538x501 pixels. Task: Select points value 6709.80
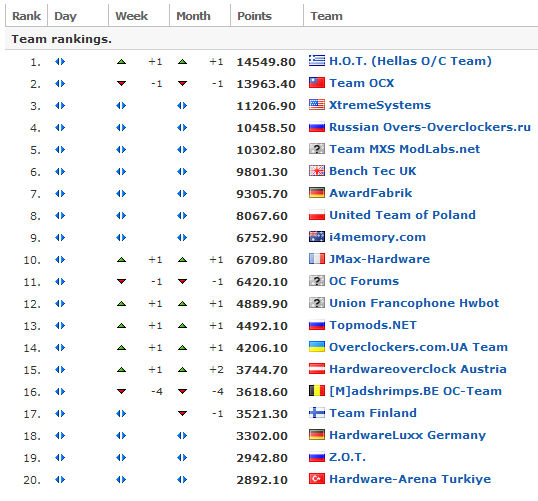tap(262, 260)
